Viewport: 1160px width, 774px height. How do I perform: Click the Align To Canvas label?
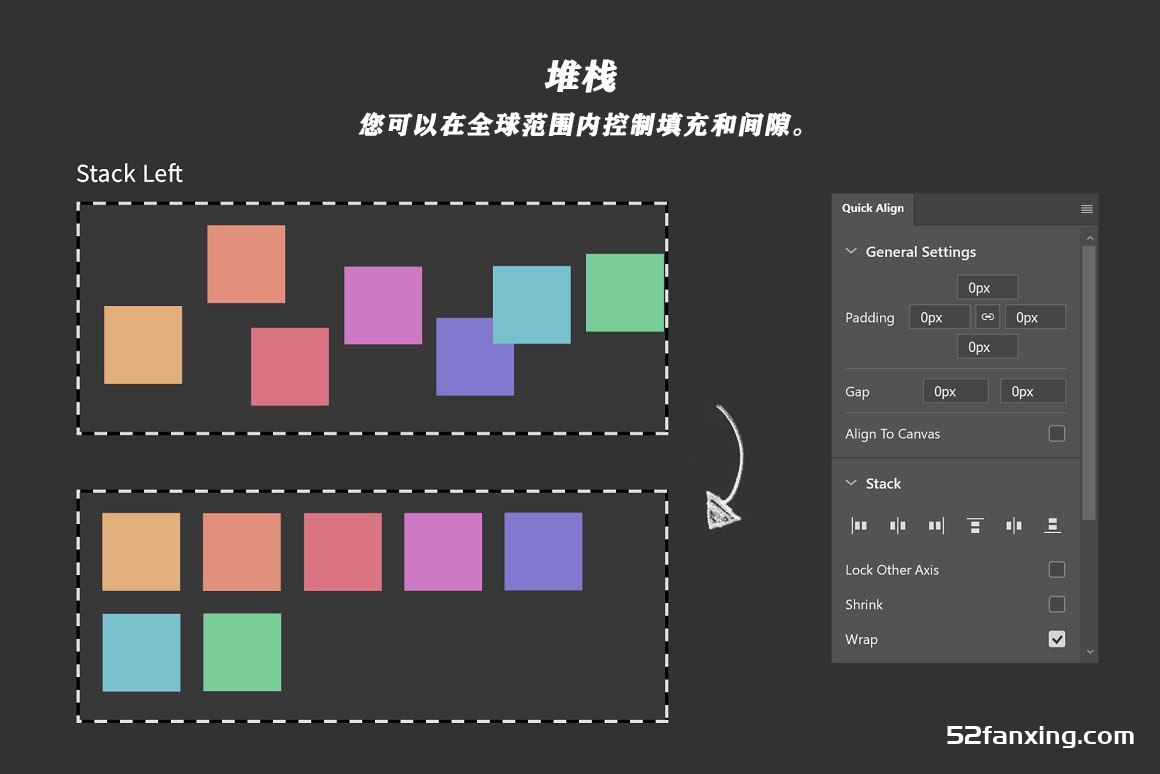coord(893,434)
